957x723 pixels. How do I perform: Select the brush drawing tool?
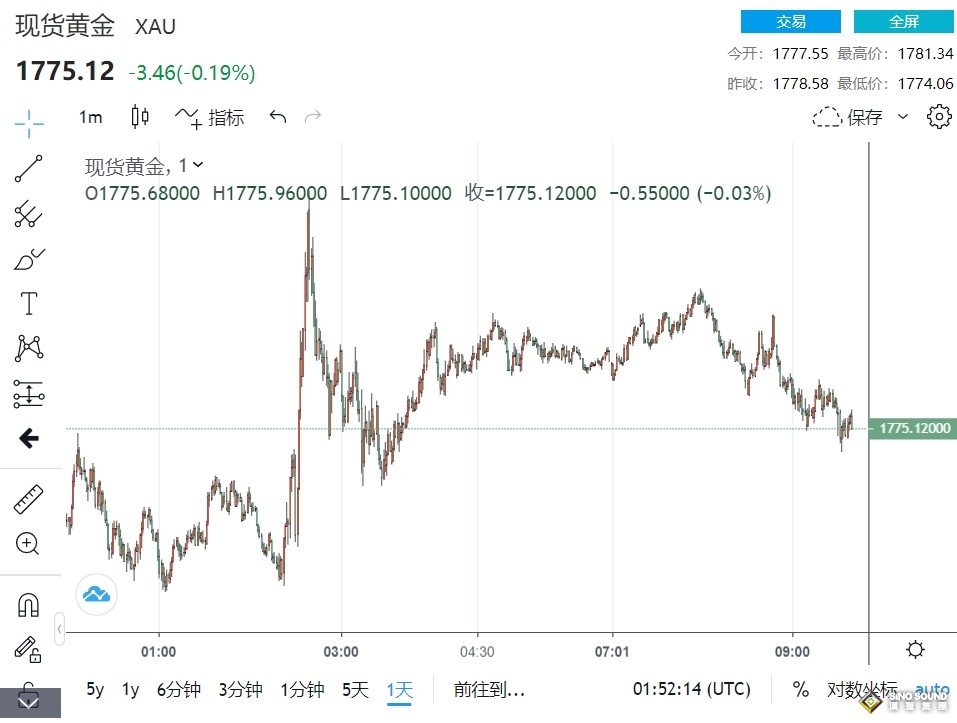pyautogui.click(x=29, y=258)
